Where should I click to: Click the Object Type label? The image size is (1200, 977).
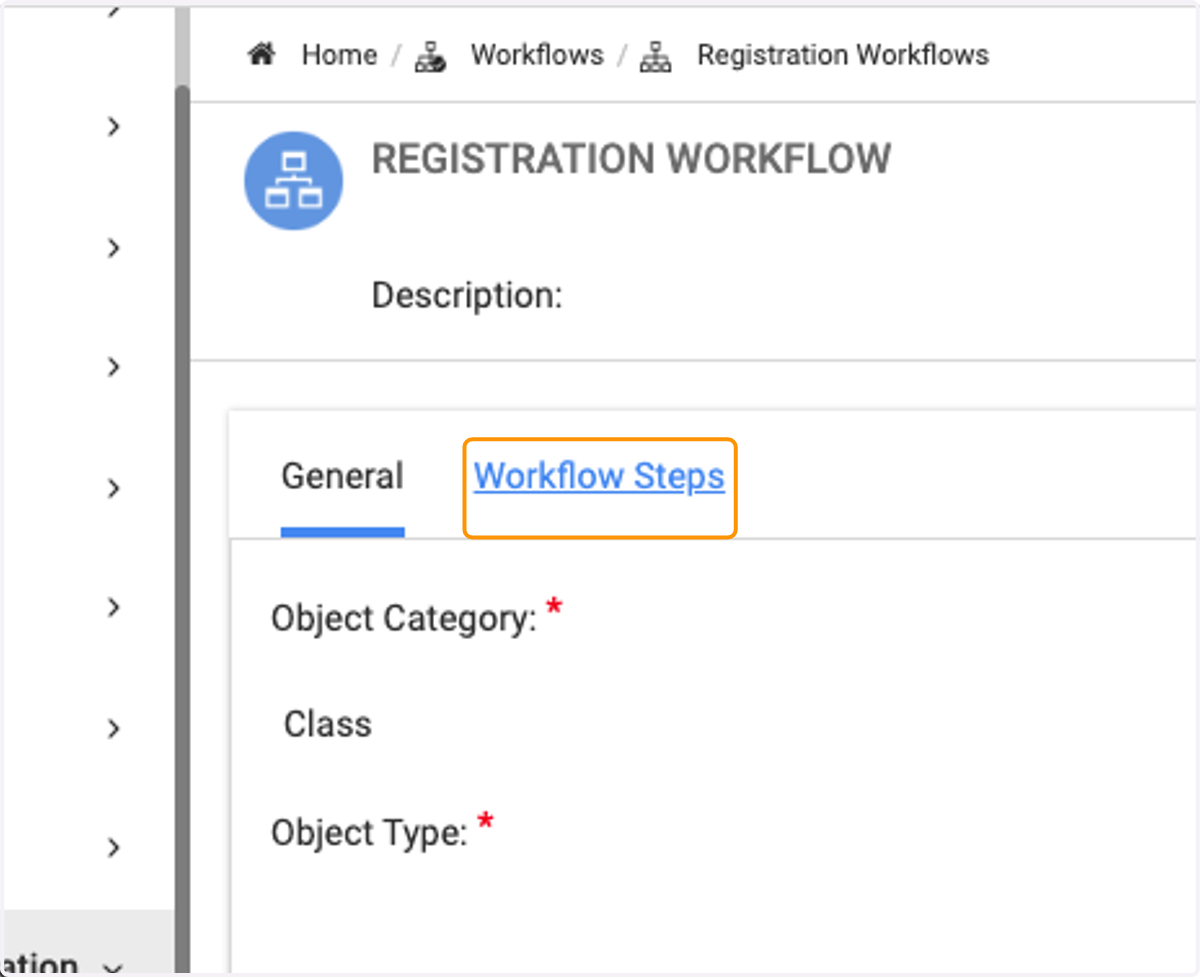click(369, 832)
